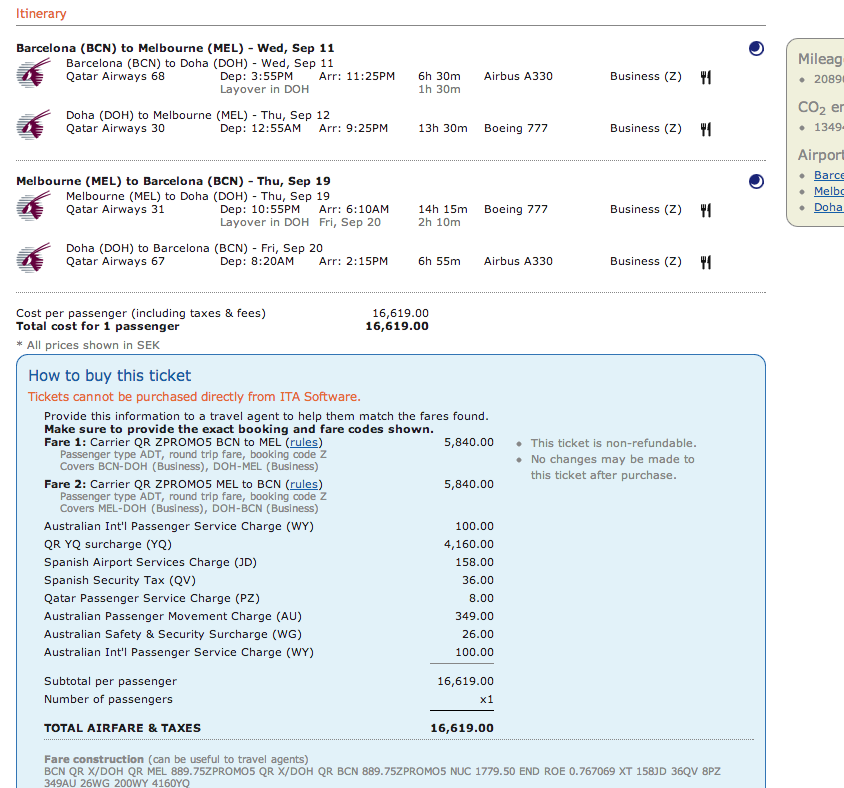
Task: Click 'Spanish Security Tax (QV)' line
Action: (120, 580)
